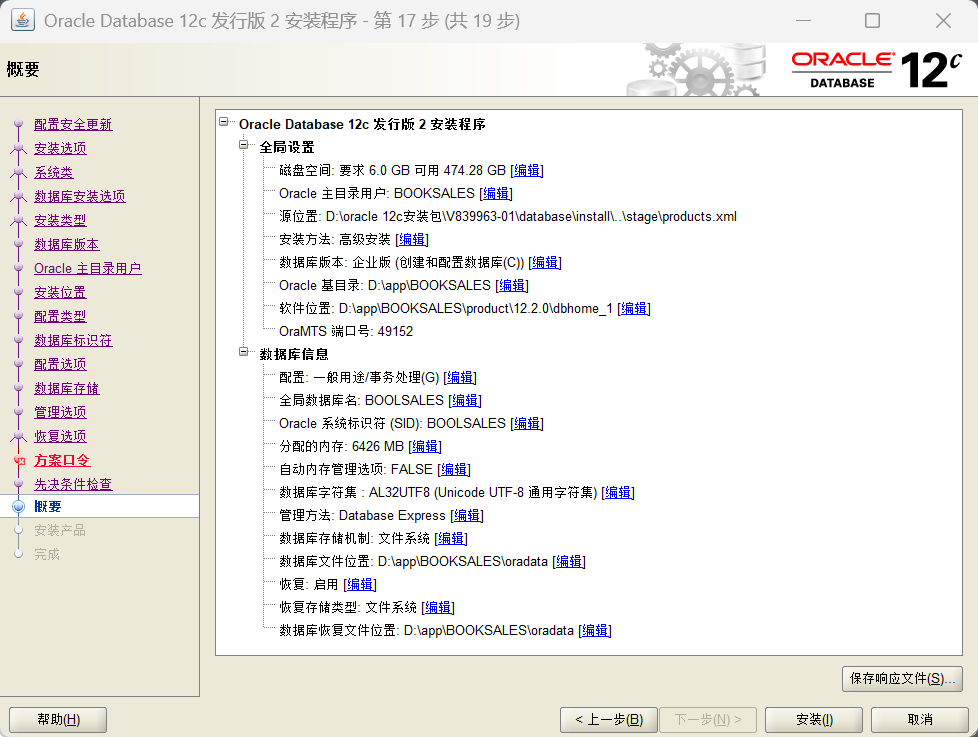
Task: Edit the 数据库字符集 AL32UTF8 entry
Action: click(x=618, y=493)
